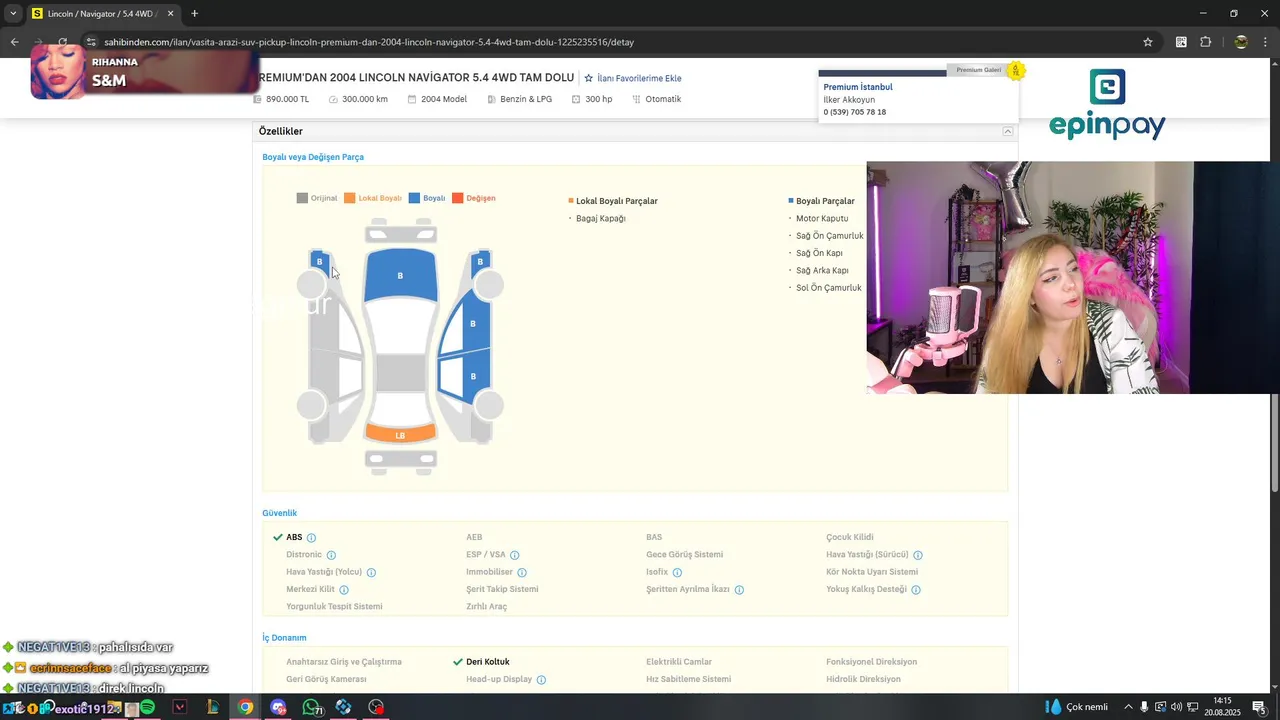Open WhatsApp from the taskbar
The width and height of the screenshot is (1280, 720).
point(311,707)
